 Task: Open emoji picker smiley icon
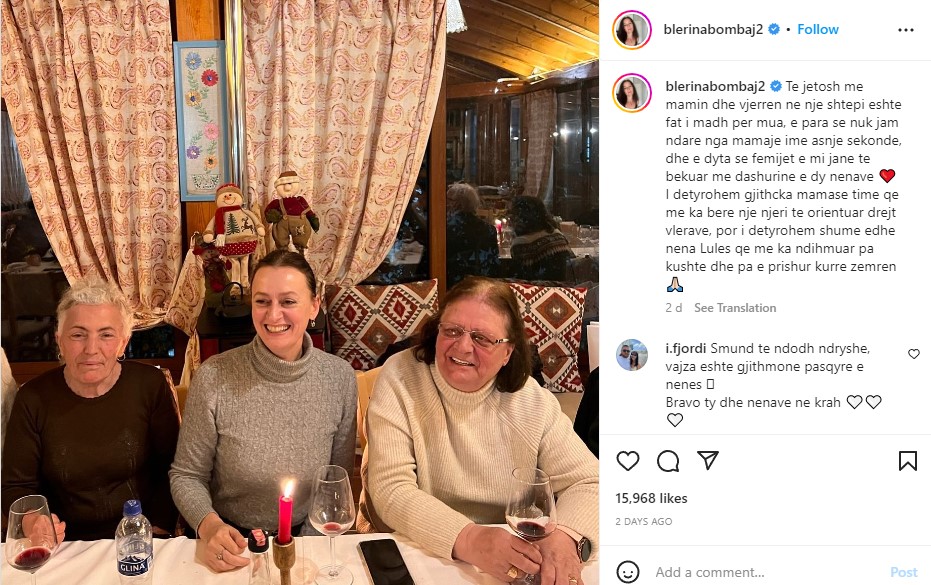(x=628, y=572)
